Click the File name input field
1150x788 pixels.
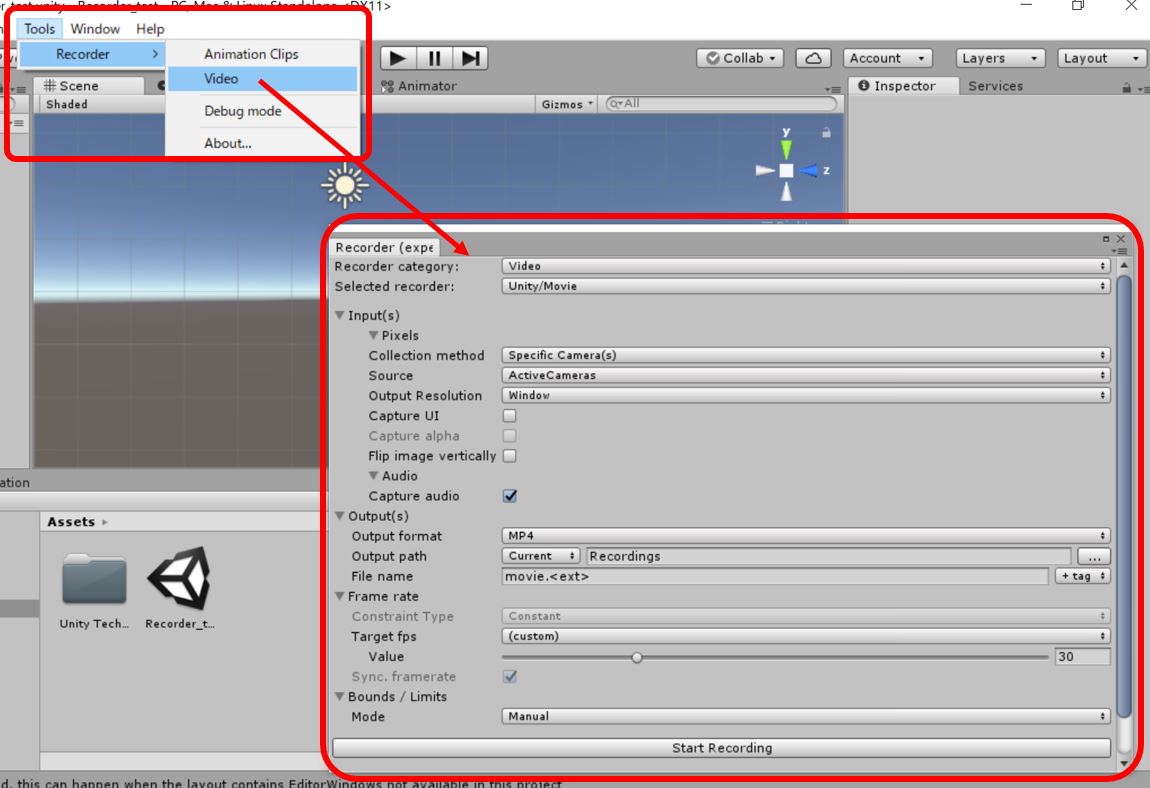click(776, 576)
